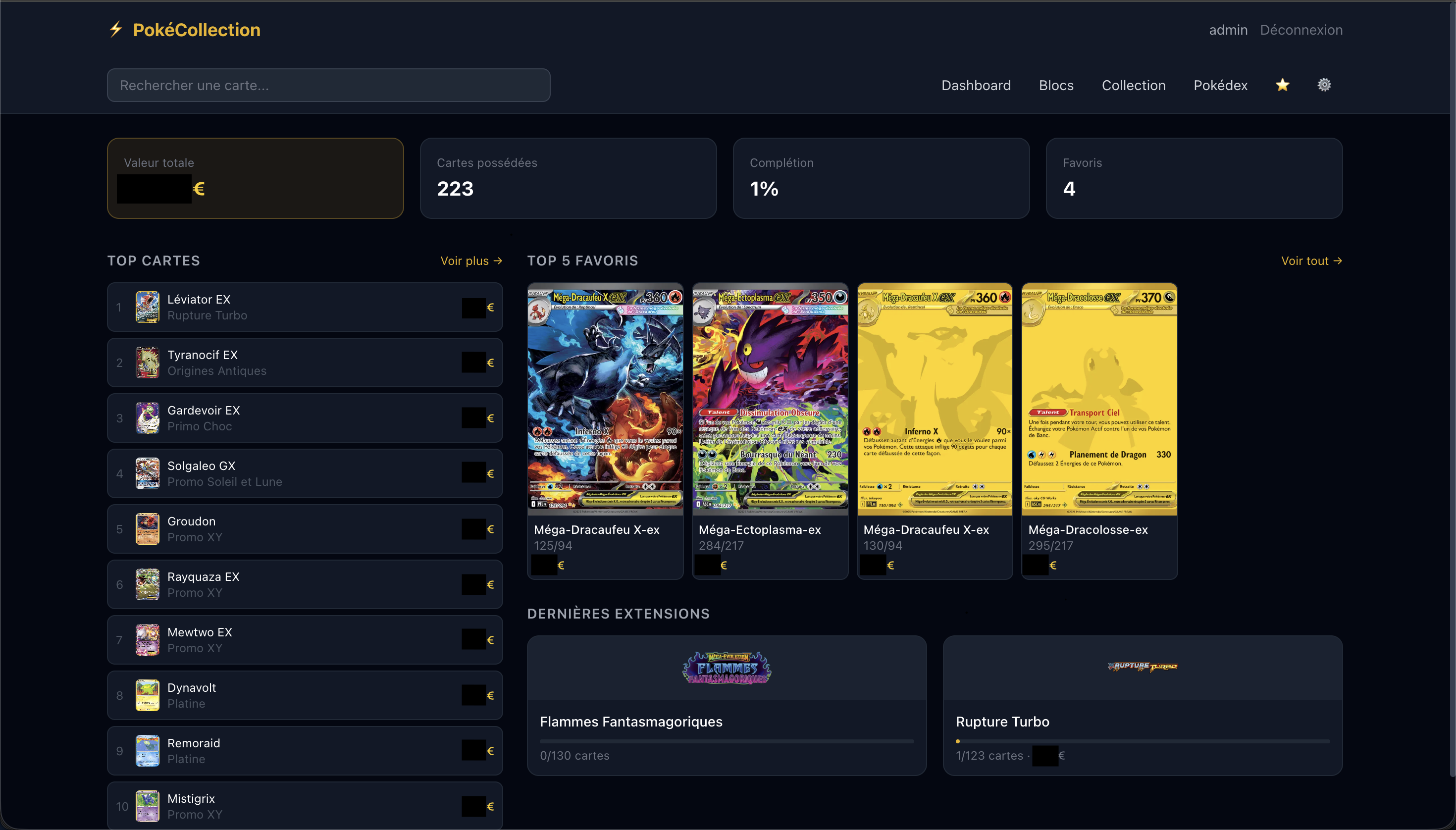Click the Rayquaza EX card thumbnail icon
This screenshot has width=1456, height=830.
[148, 584]
